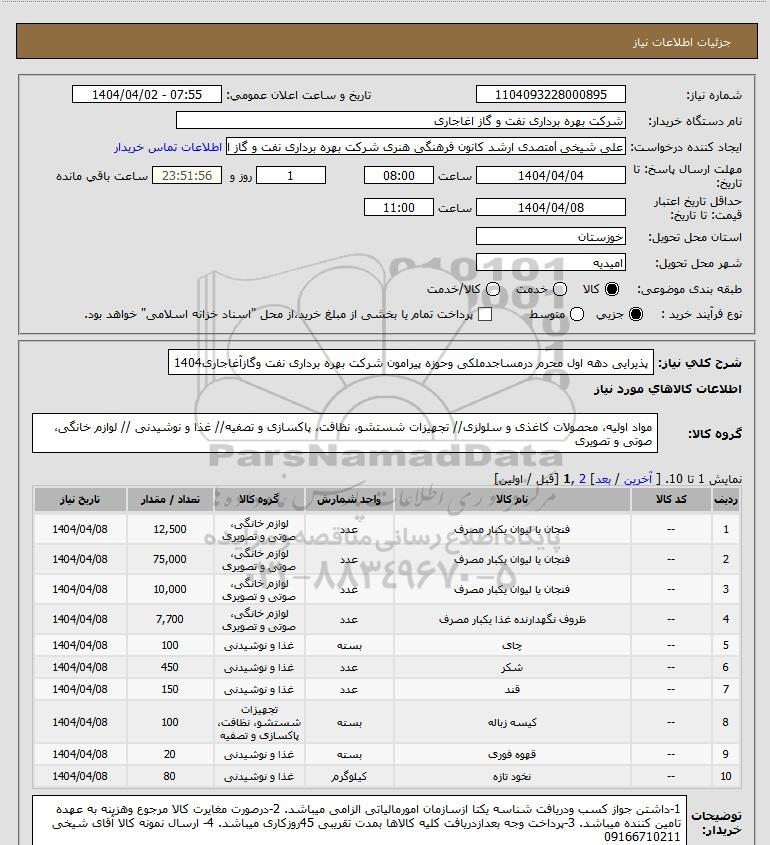
Task: Click ظروف نگهدارنده غذا یکبار مصرف item name
Action: [512, 620]
